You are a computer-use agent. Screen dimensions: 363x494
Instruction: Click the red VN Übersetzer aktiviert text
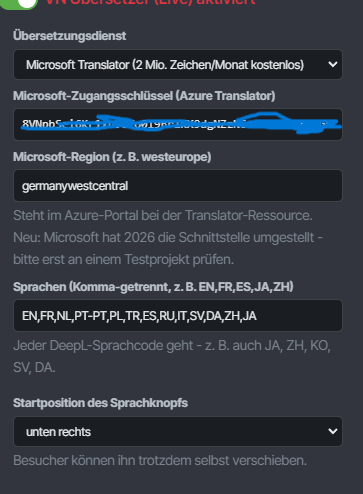click(x=150, y=3)
